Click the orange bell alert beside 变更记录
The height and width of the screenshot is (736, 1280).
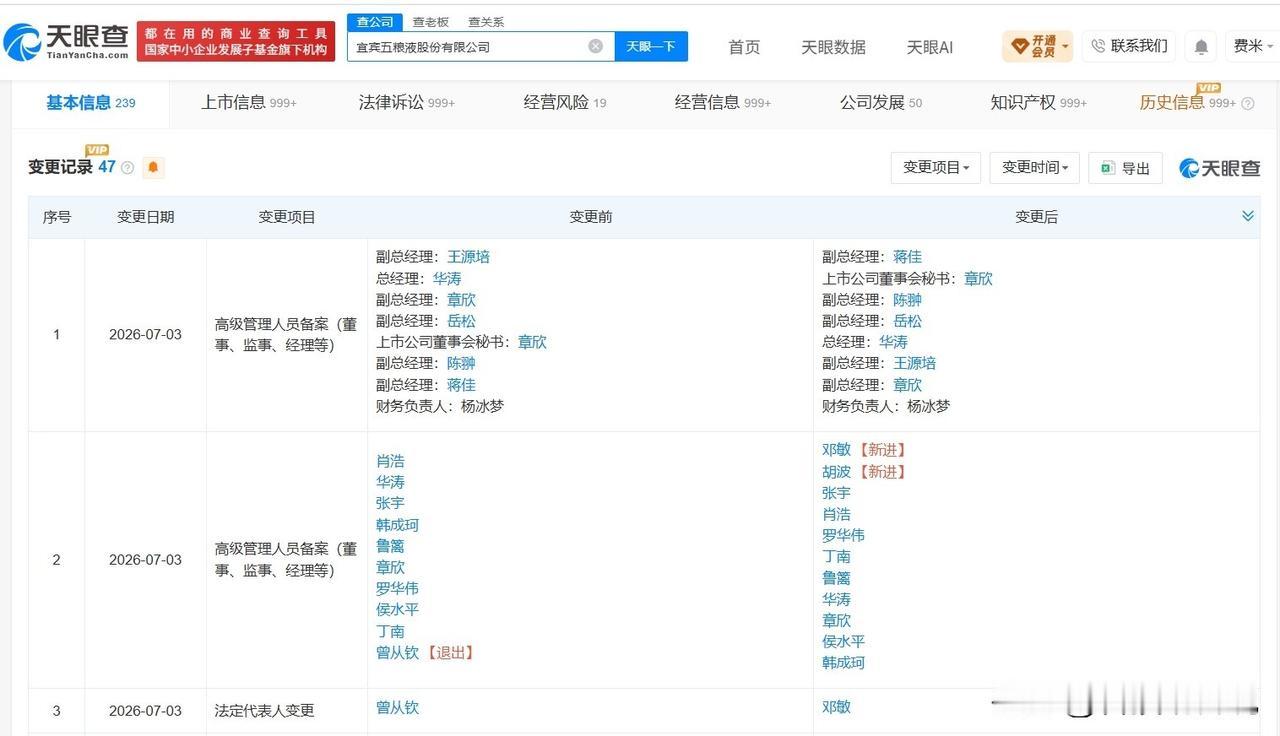(x=153, y=167)
